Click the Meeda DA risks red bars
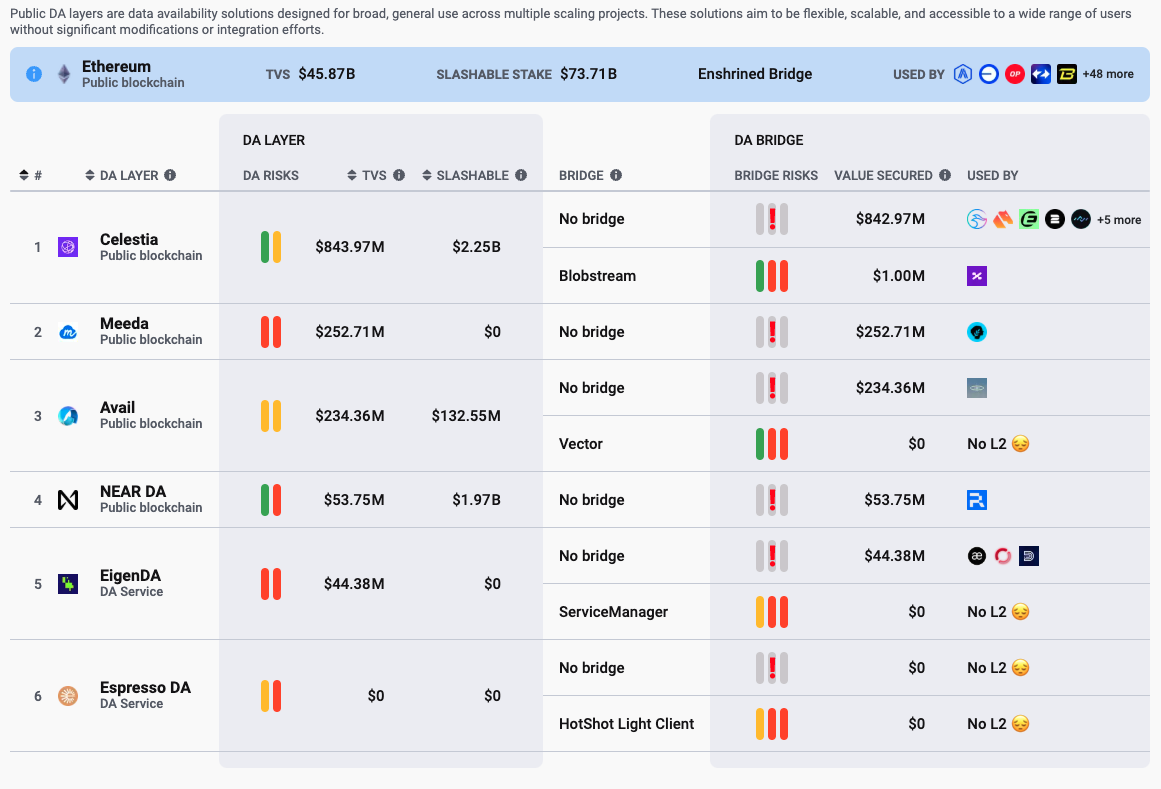The image size is (1161, 789). coord(271,332)
